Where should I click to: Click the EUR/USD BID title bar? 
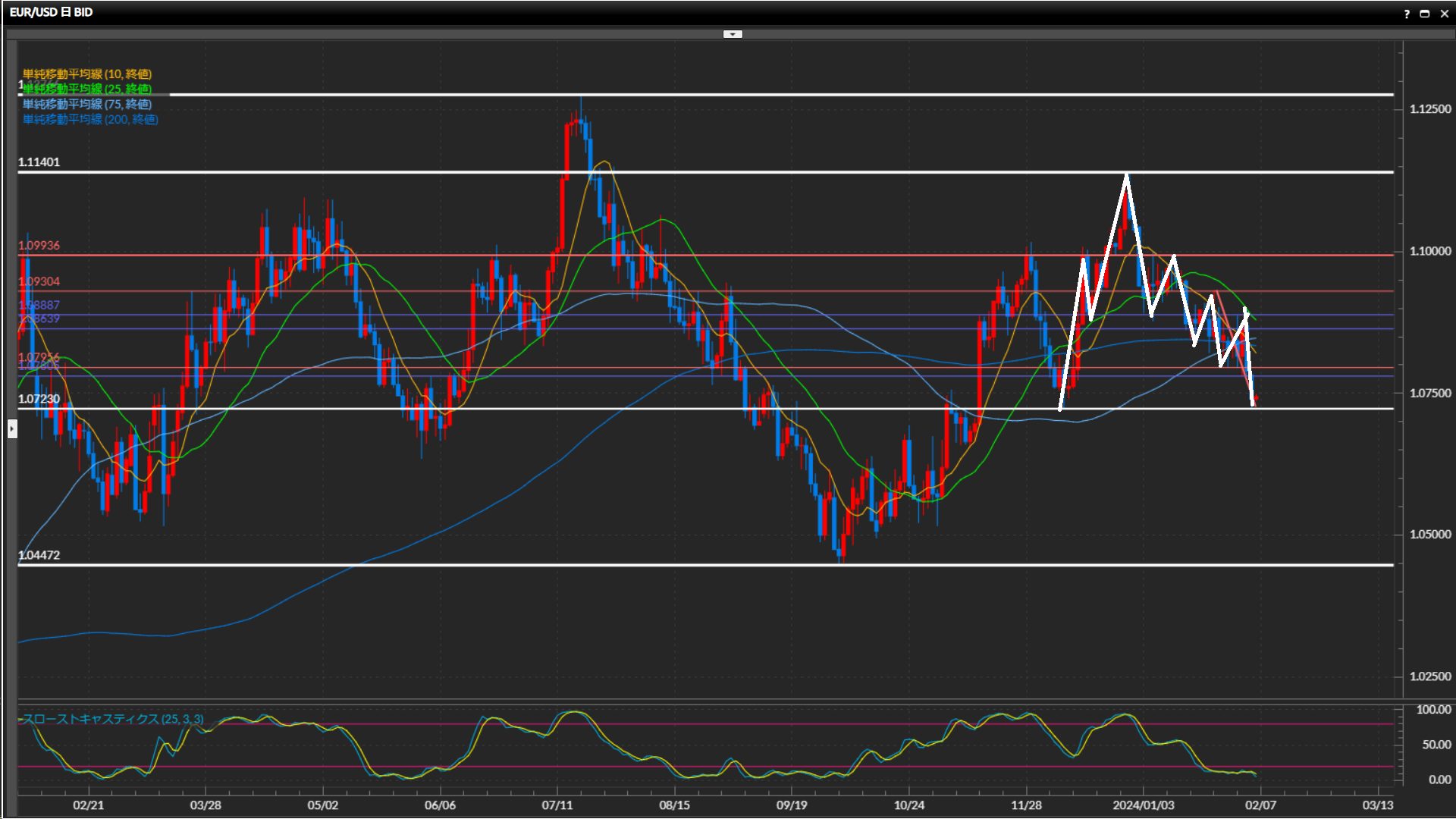(x=52, y=13)
